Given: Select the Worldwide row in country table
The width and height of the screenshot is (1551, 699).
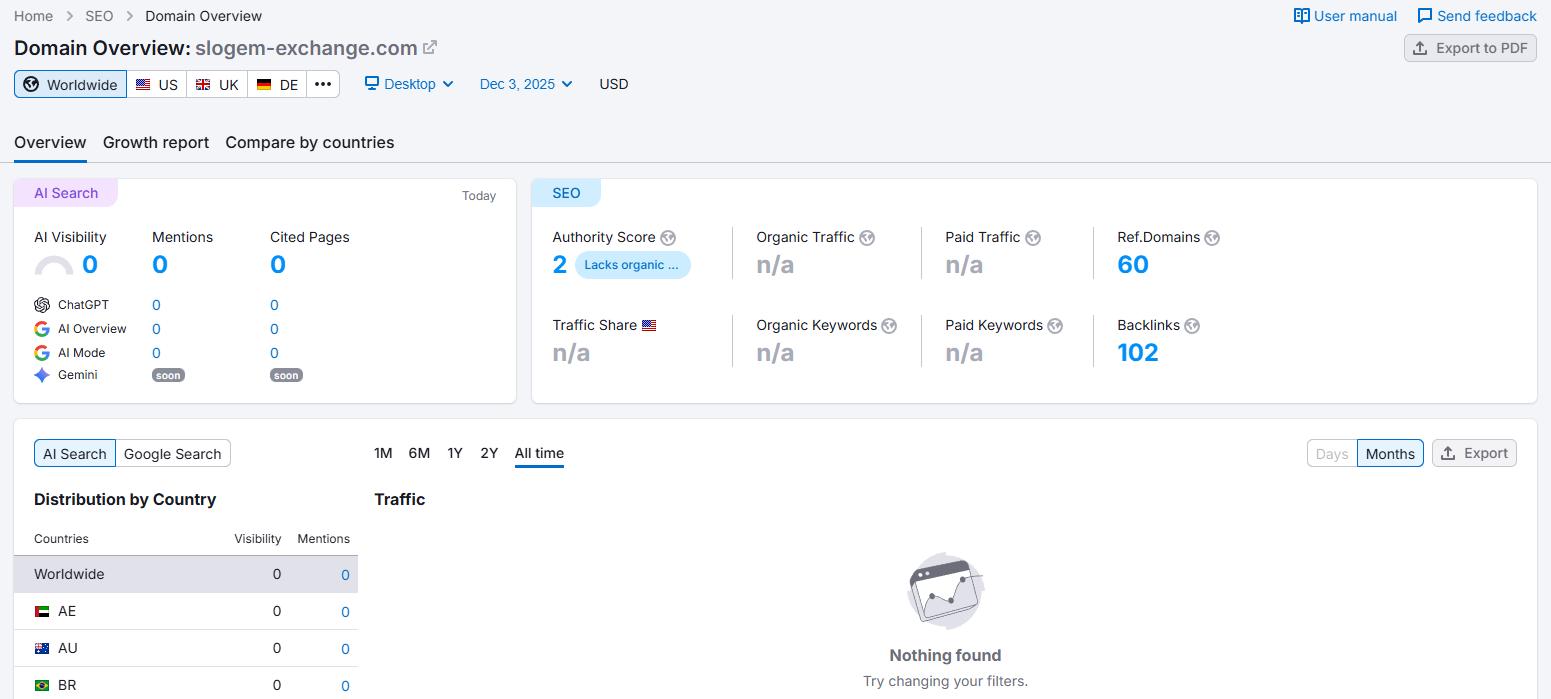Looking at the screenshot, I should pyautogui.click(x=186, y=574).
